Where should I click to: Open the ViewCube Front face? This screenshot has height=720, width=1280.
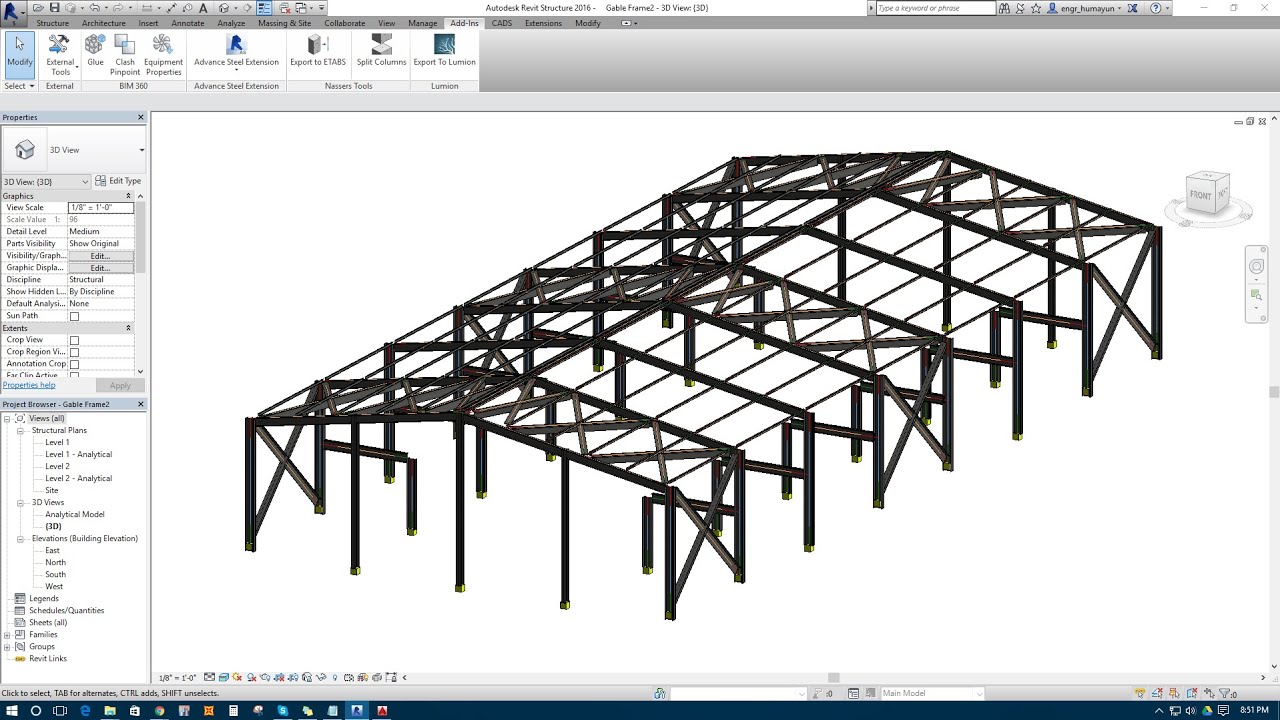coord(1200,196)
